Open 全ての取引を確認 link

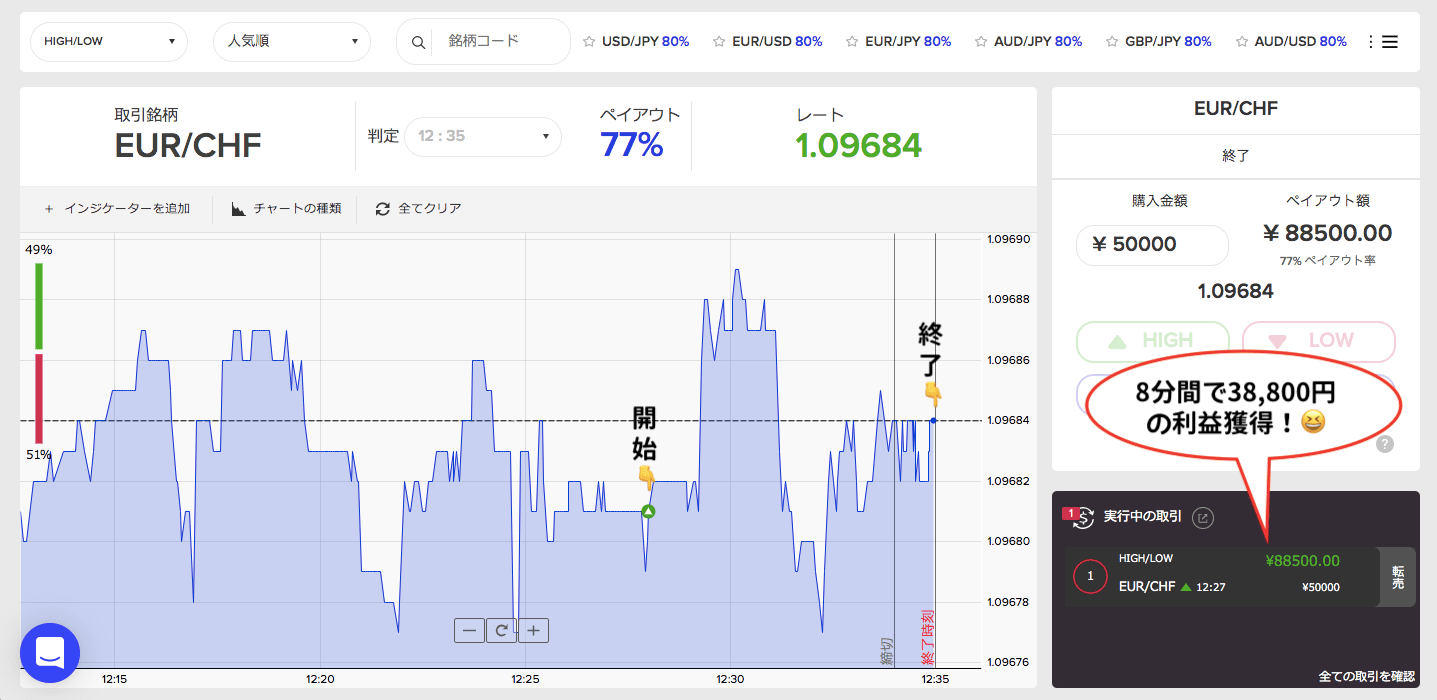(1366, 676)
